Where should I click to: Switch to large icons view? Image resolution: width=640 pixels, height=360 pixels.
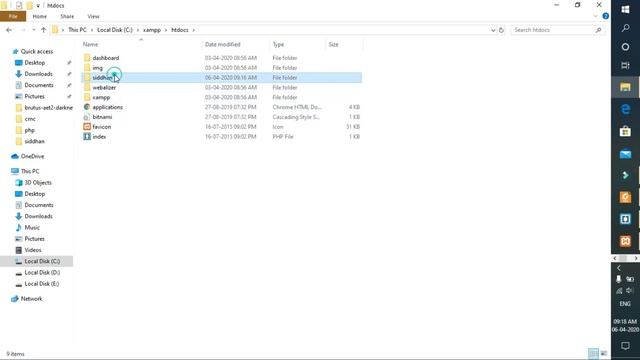[604, 353]
